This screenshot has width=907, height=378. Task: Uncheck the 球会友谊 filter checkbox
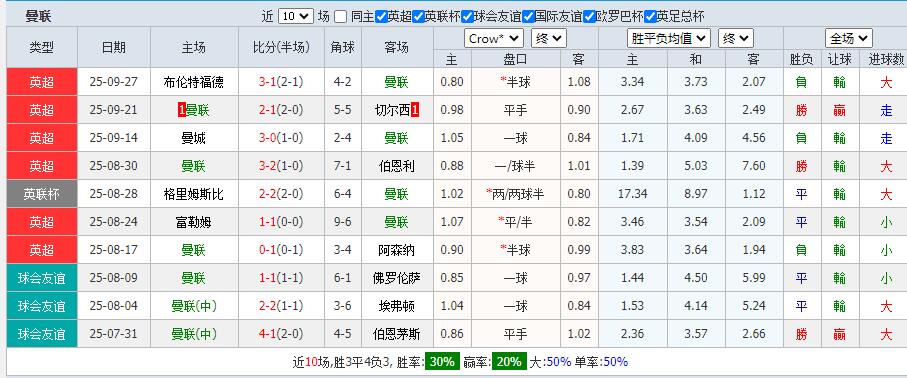click(467, 16)
